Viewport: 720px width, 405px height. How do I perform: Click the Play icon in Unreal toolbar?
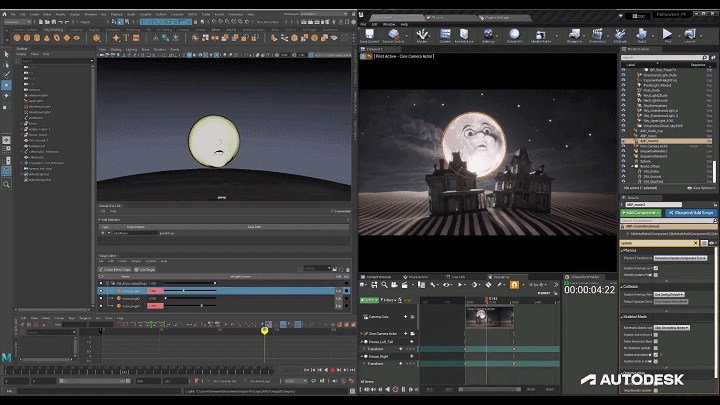[x=667, y=34]
